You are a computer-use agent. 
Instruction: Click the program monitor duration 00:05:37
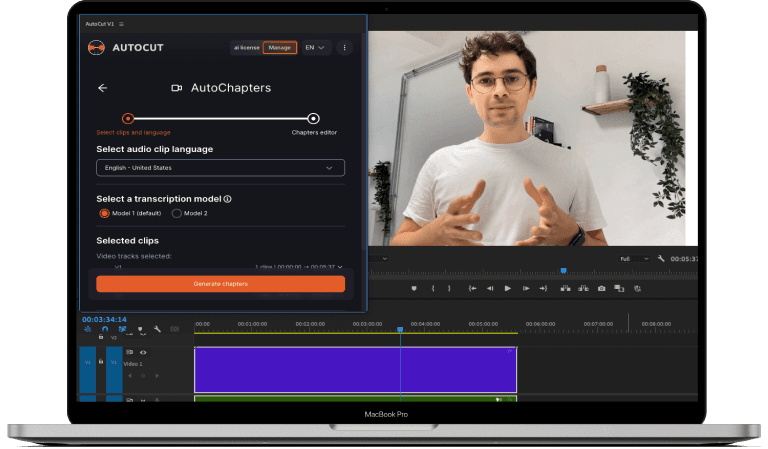pos(684,259)
